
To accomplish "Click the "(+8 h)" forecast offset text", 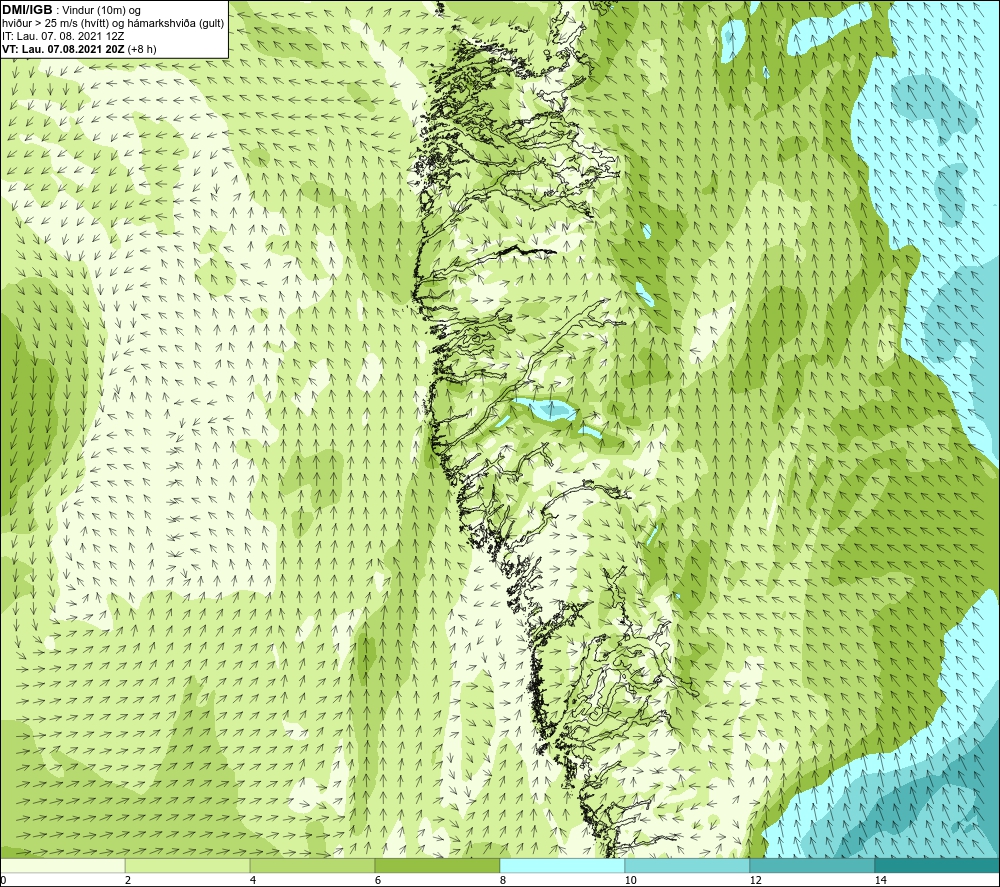I will pos(142,49).
